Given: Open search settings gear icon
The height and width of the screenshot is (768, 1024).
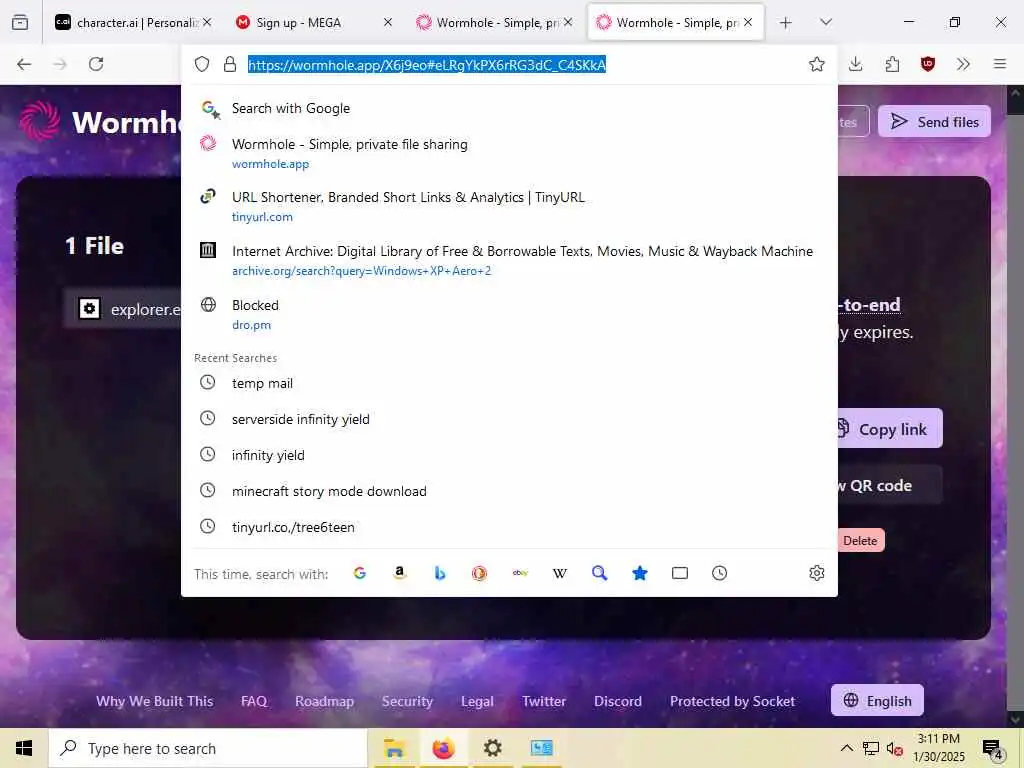Looking at the screenshot, I should (816, 573).
